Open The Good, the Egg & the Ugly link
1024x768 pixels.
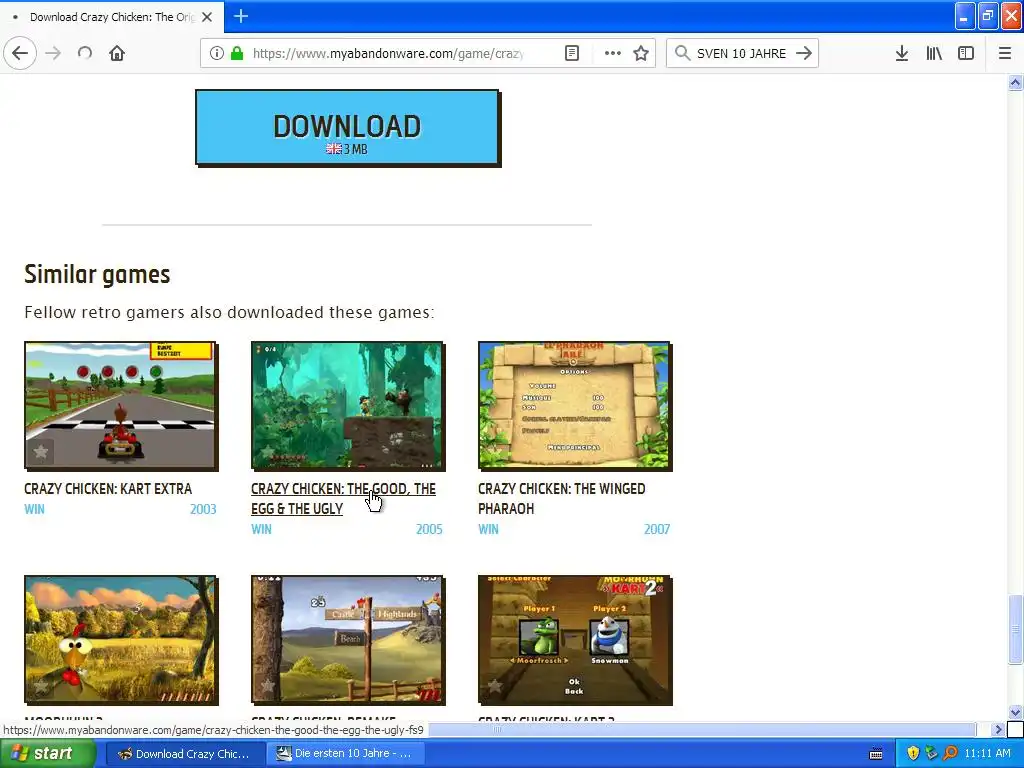pyautogui.click(x=343, y=498)
